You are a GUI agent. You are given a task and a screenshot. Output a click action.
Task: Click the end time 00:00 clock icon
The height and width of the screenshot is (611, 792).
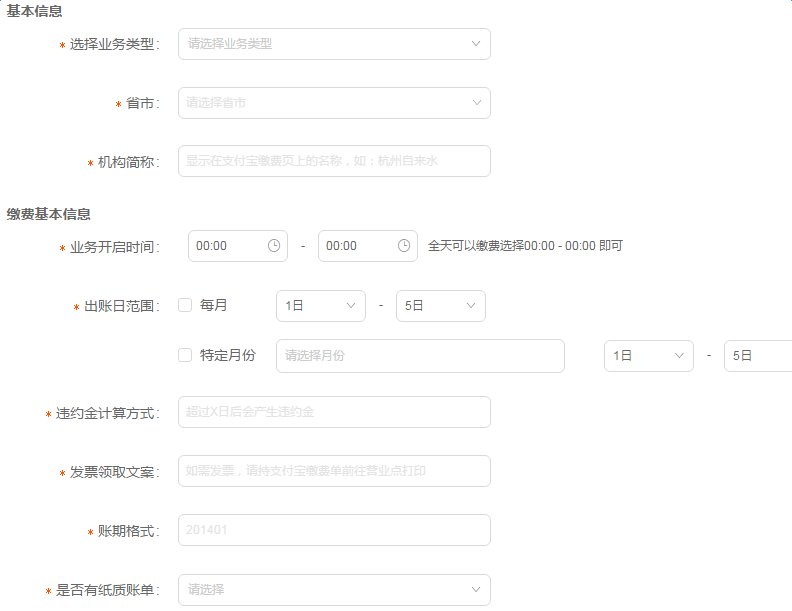(404, 246)
